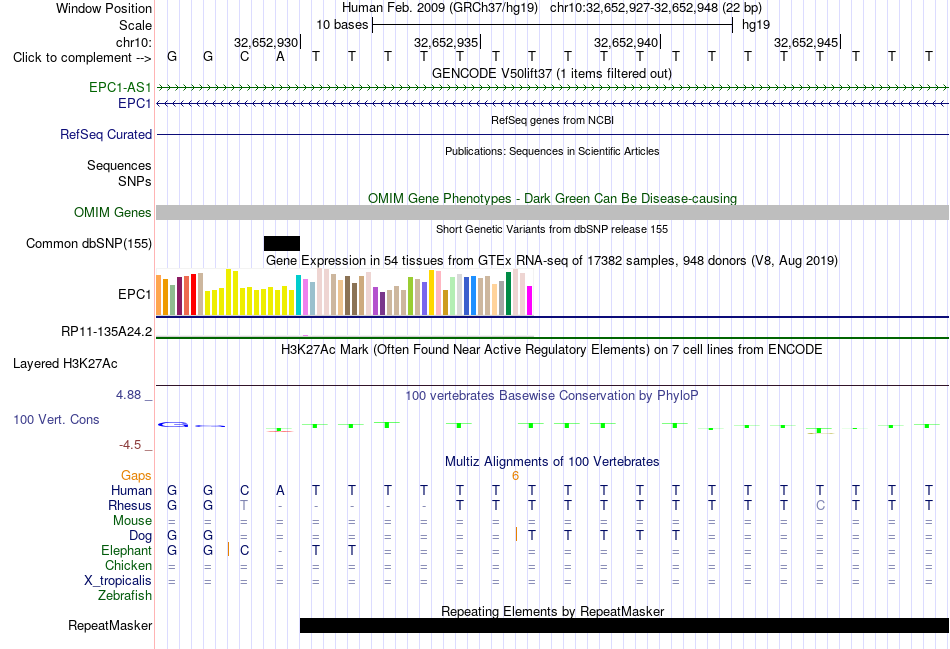The image size is (950, 649).
Task: Click the OMIM Genes track label
Action: pos(112,213)
